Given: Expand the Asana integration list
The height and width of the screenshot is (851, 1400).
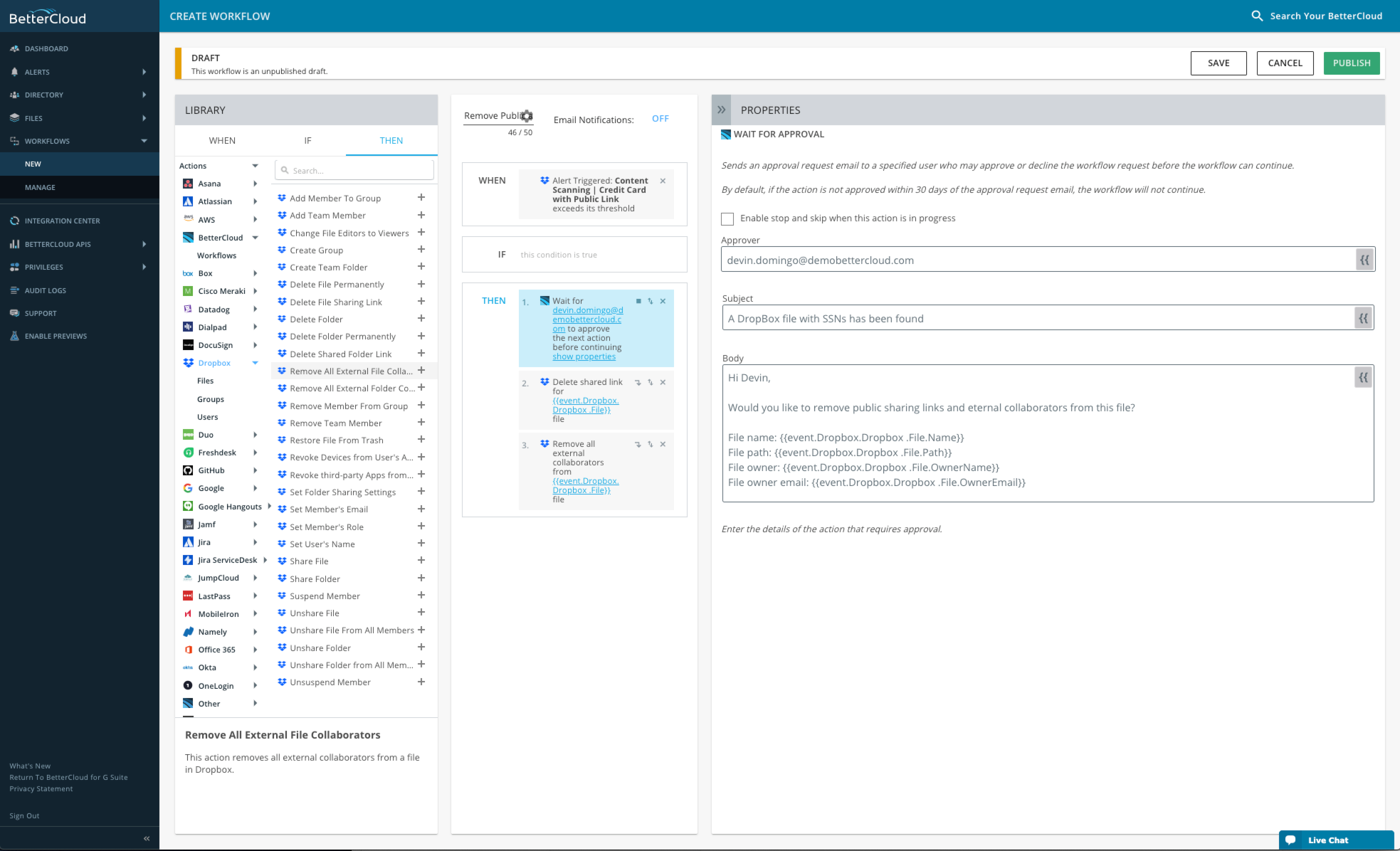Looking at the screenshot, I should [x=255, y=184].
